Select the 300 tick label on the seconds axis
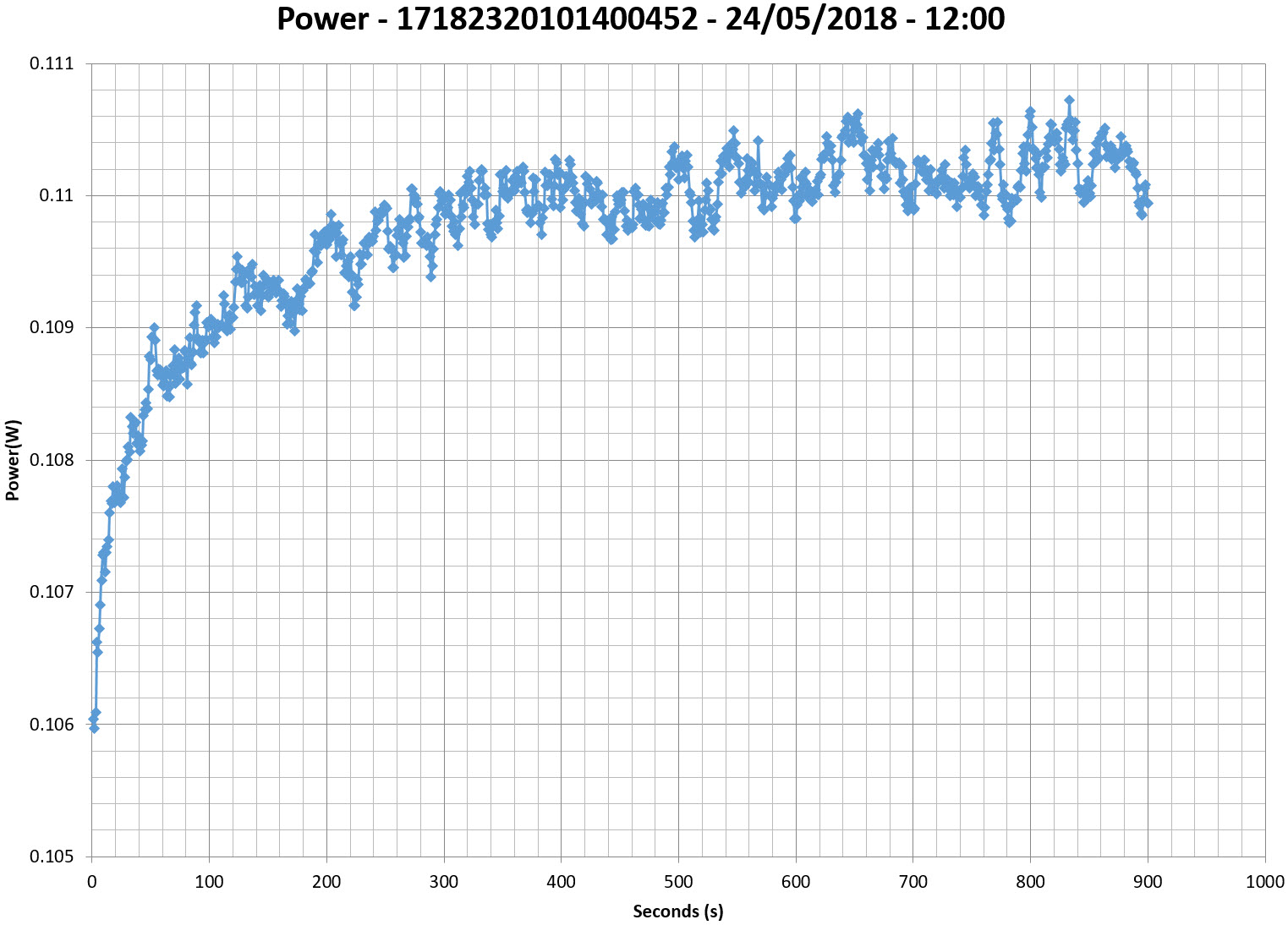1288x925 pixels. 444,882
